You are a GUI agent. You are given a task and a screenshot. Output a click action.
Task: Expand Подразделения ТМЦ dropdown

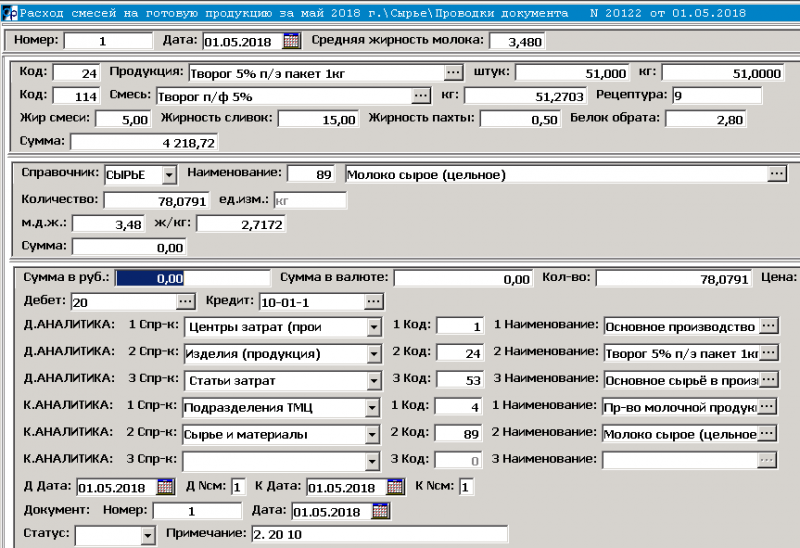pyautogui.click(x=374, y=408)
